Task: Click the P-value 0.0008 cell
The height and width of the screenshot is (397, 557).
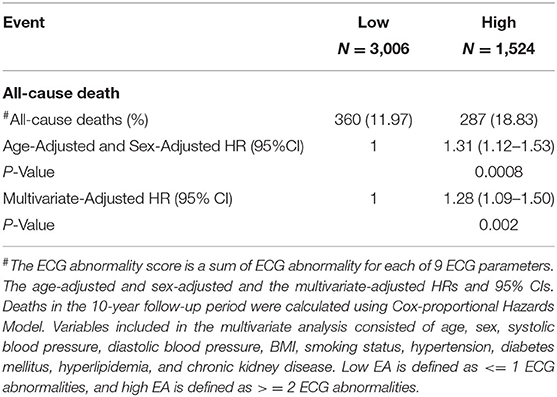Action: point(499,172)
